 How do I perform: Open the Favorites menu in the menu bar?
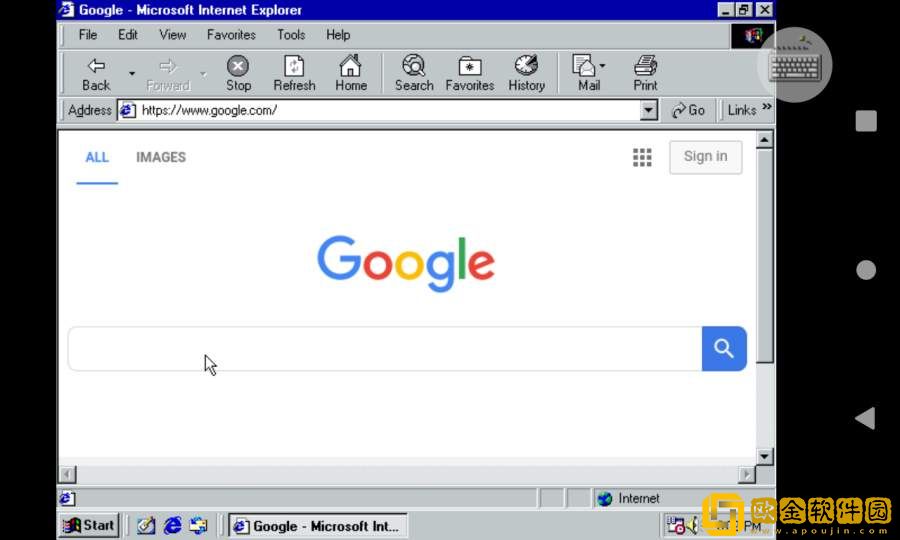(x=231, y=35)
